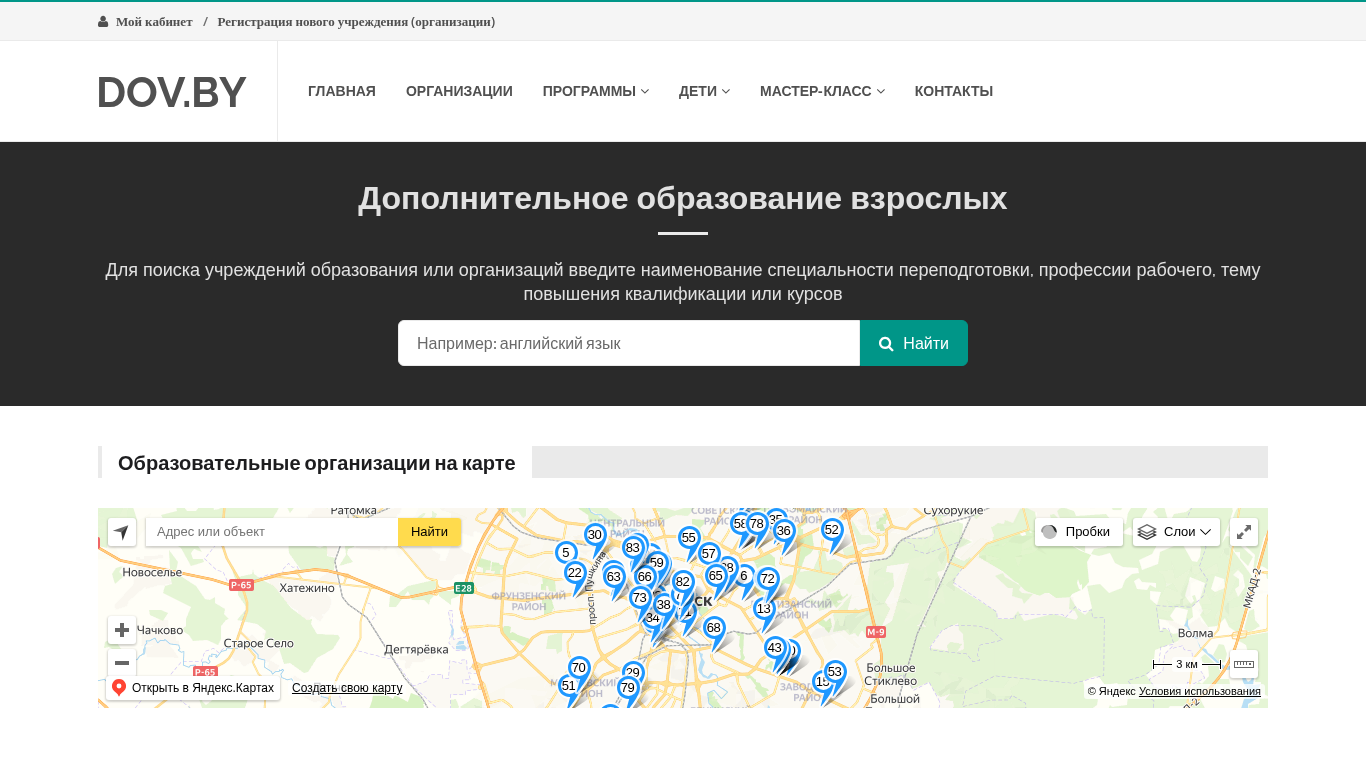The height and width of the screenshot is (768, 1366).
Task: Click the teal Найти search button
Action: pos(914,343)
